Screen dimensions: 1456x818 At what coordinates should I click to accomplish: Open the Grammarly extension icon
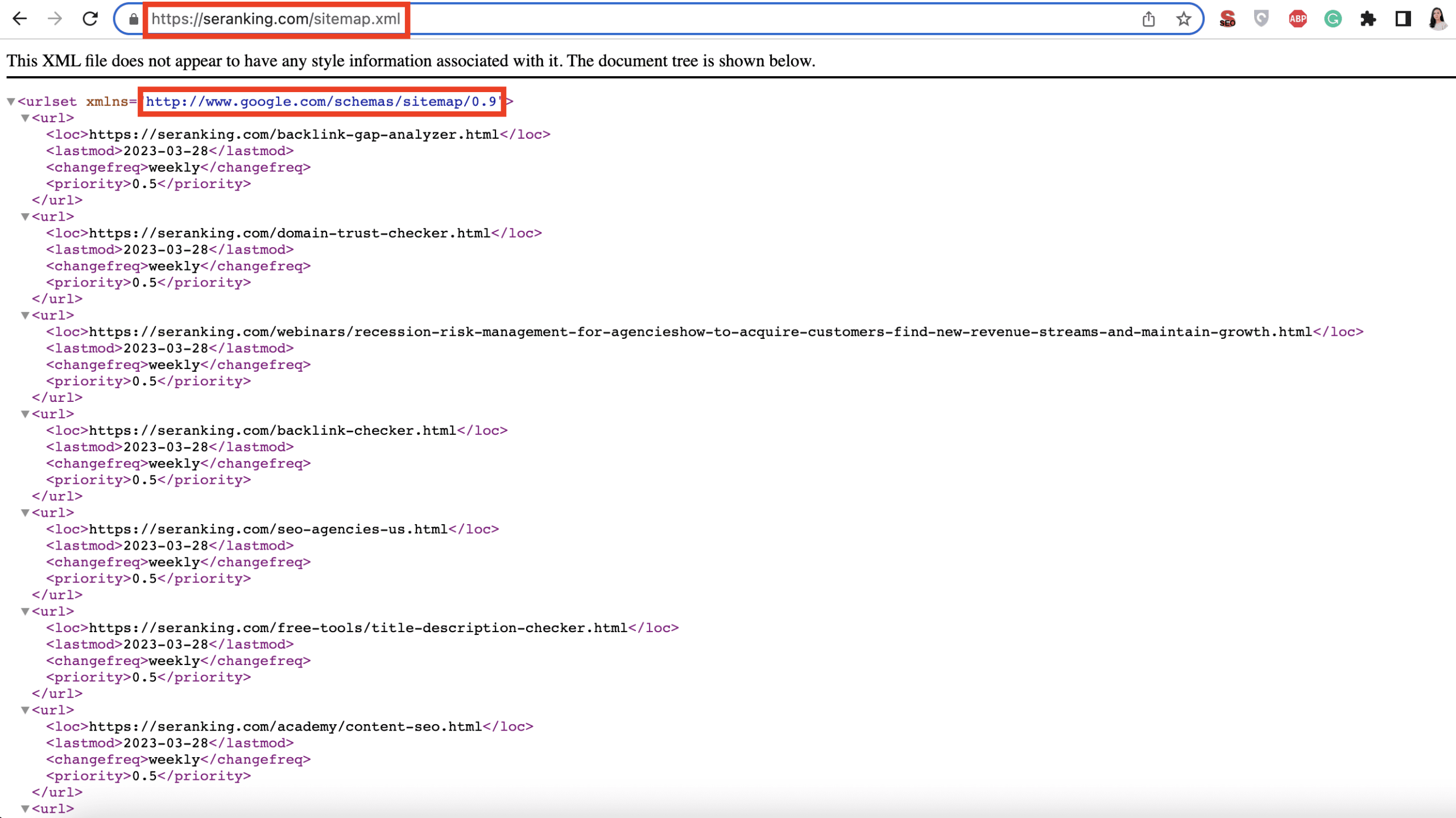point(1333,19)
